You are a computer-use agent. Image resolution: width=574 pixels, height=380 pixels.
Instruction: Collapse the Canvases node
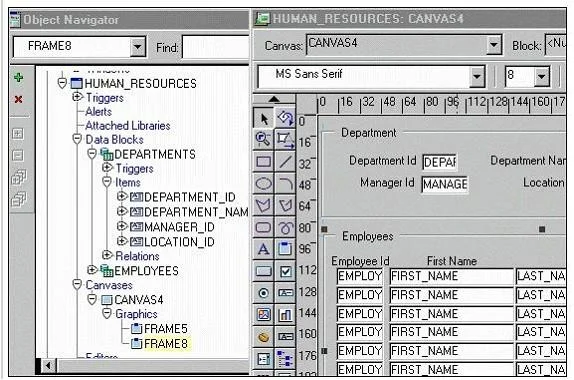point(77,285)
